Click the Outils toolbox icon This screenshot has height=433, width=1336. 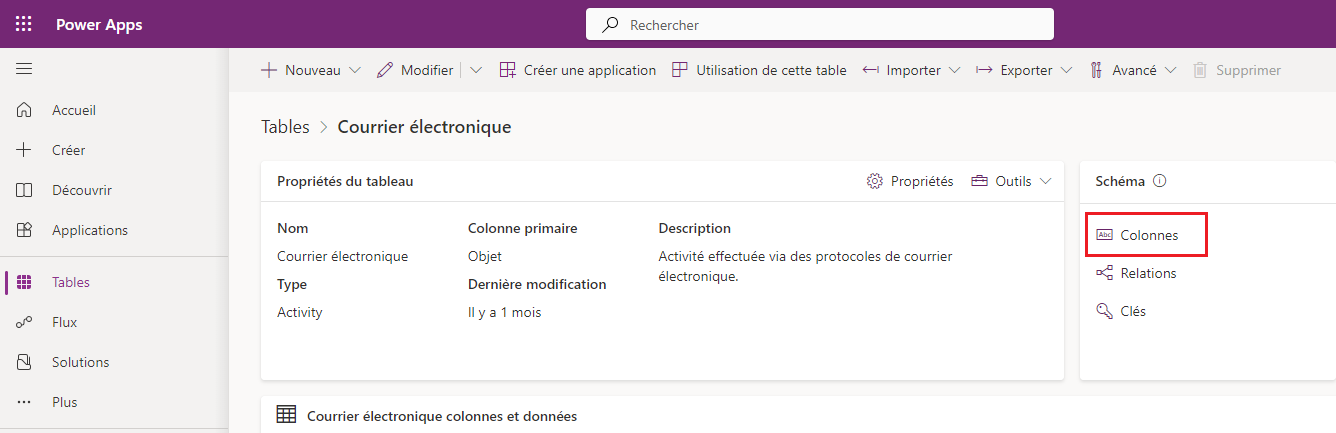(979, 181)
